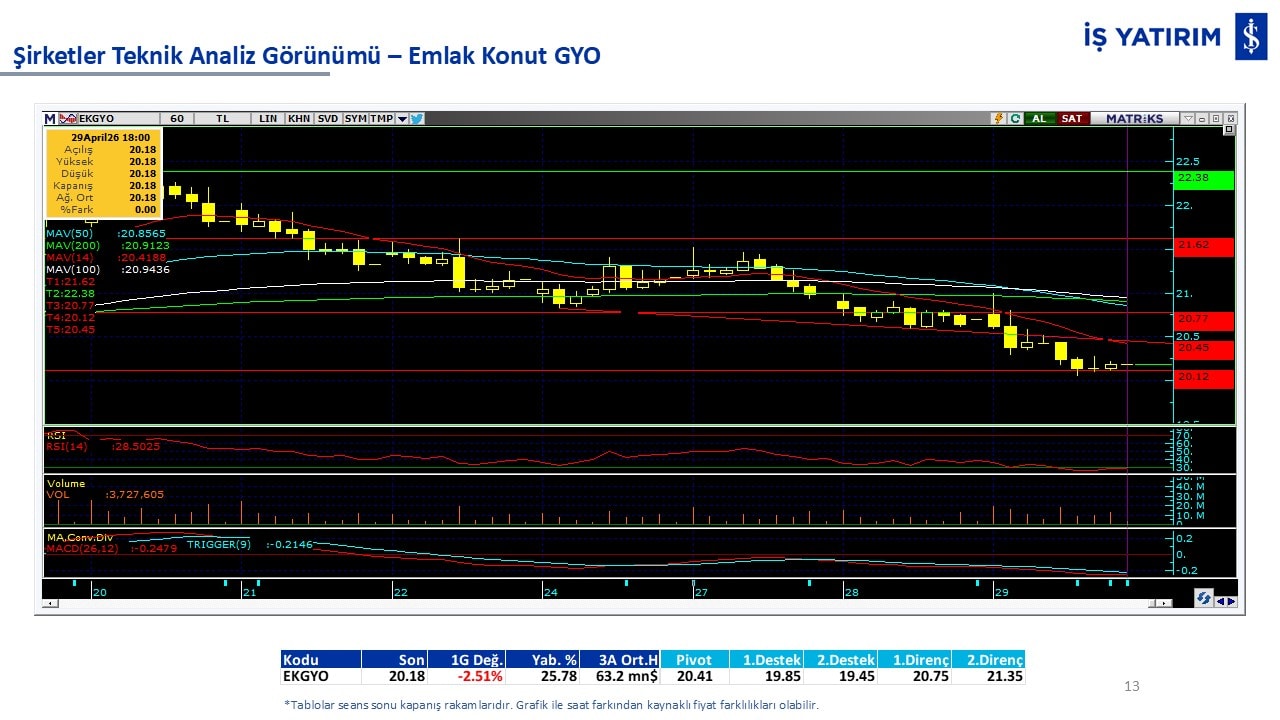
Task: Click the green AL buy button
Action: click(1039, 118)
